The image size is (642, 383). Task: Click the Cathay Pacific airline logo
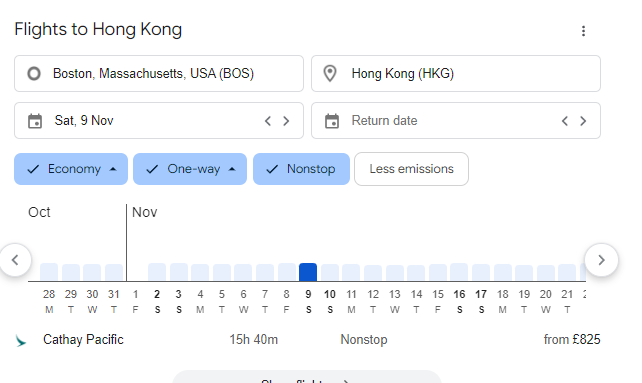click(21, 340)
